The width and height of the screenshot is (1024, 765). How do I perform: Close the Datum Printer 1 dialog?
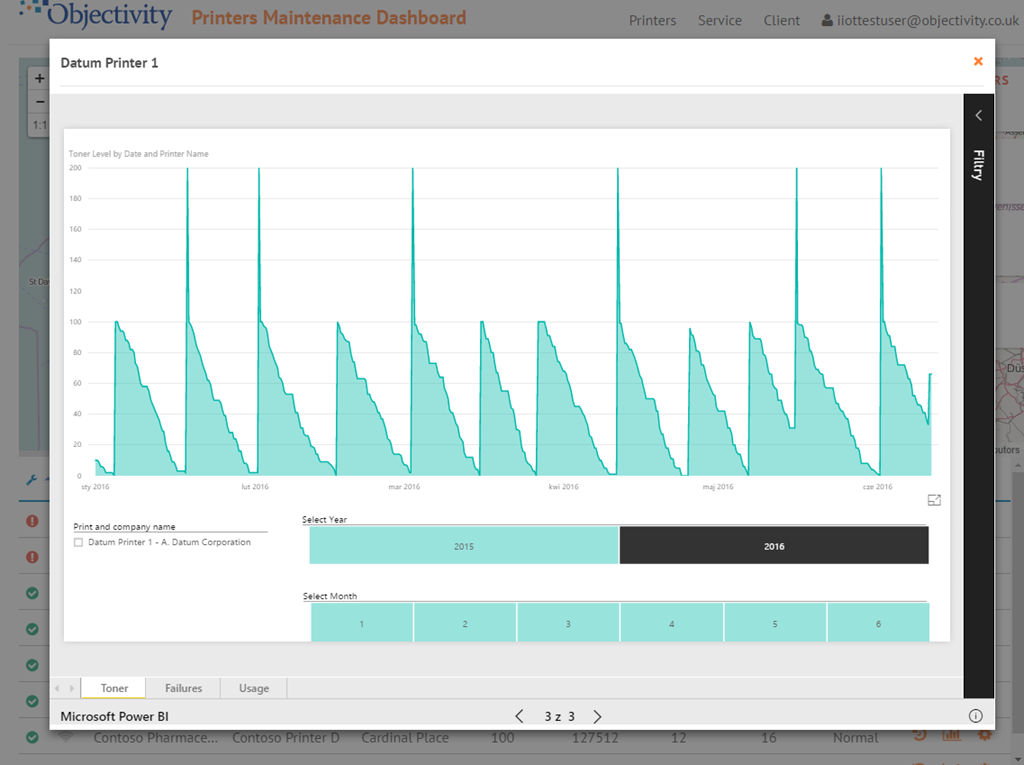[978, 61]
